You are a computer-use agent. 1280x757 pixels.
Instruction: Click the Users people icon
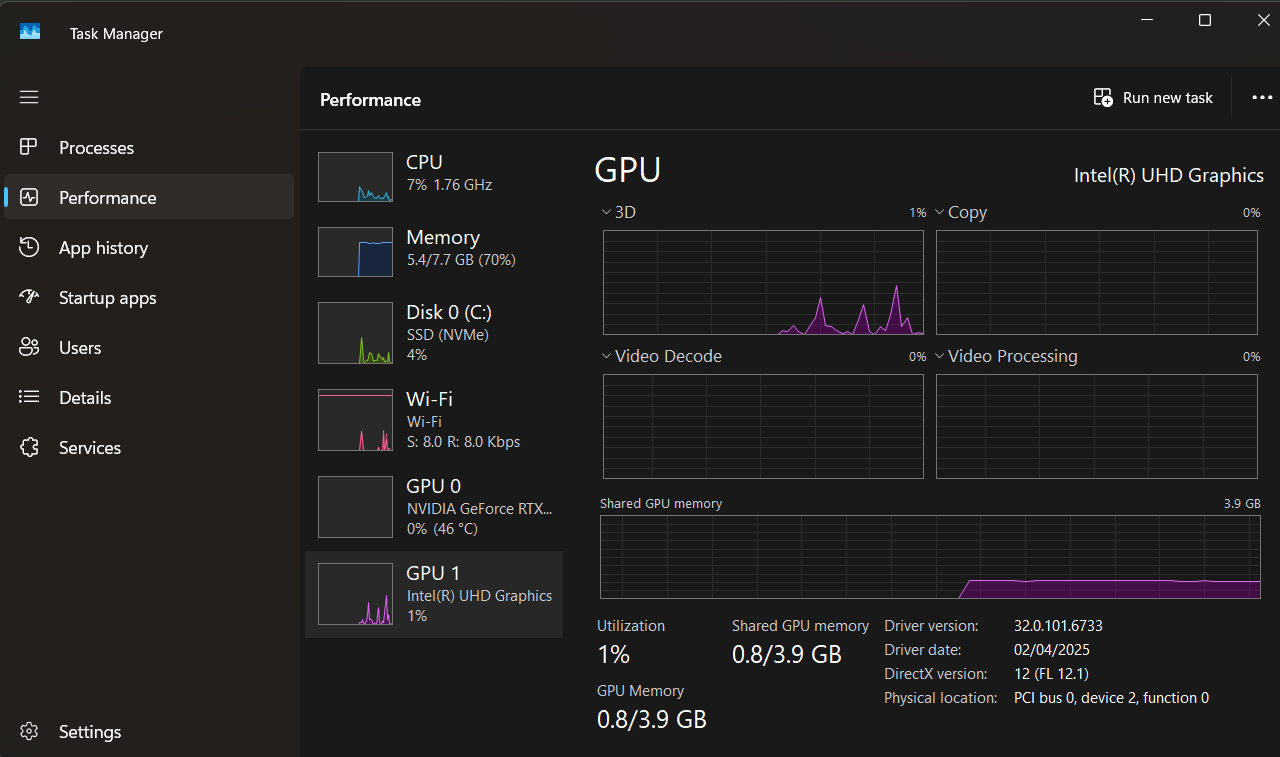[x=29, y=348]
